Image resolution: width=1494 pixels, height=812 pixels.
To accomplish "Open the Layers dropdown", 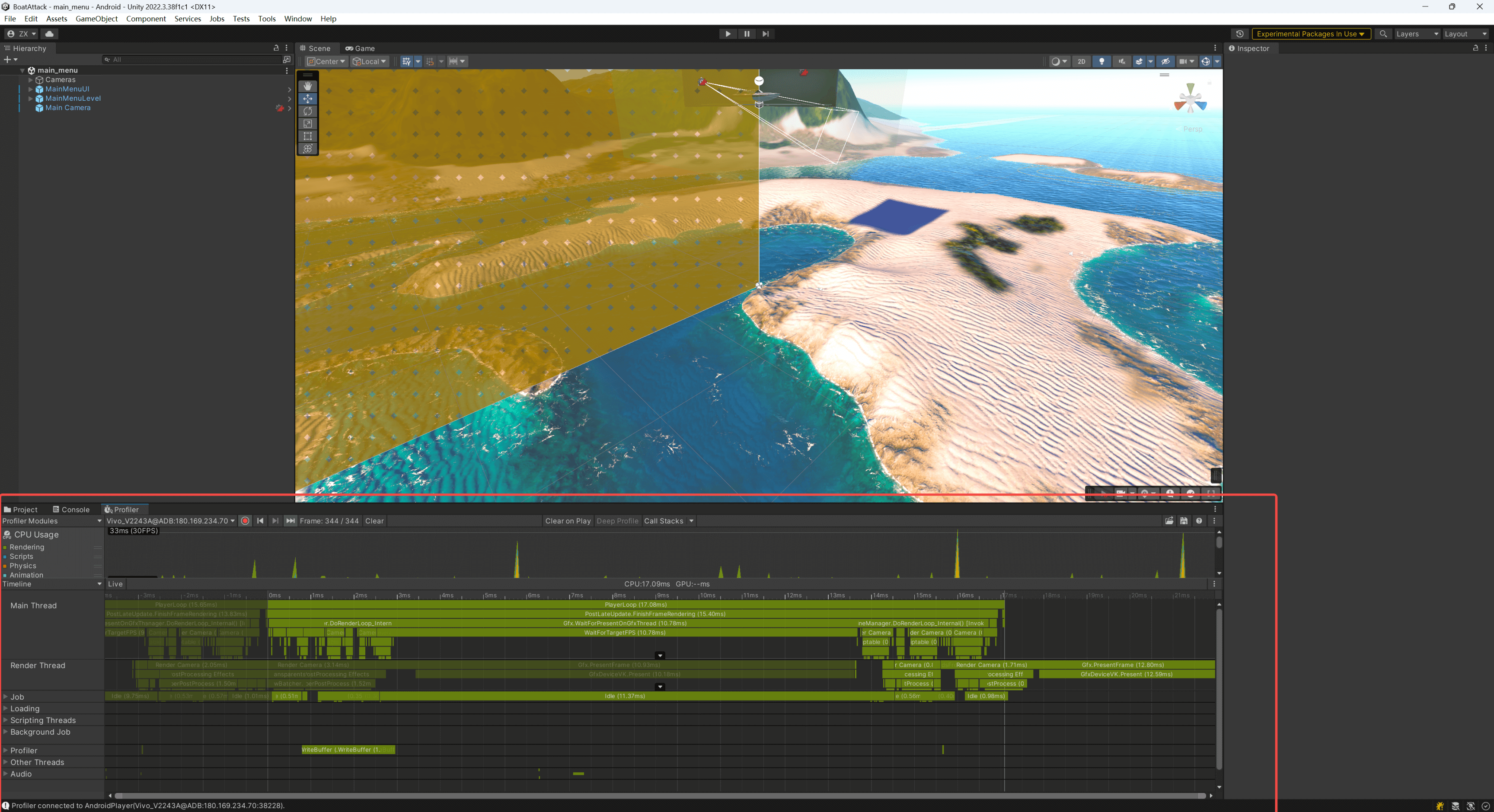I will click(1416, 34).
